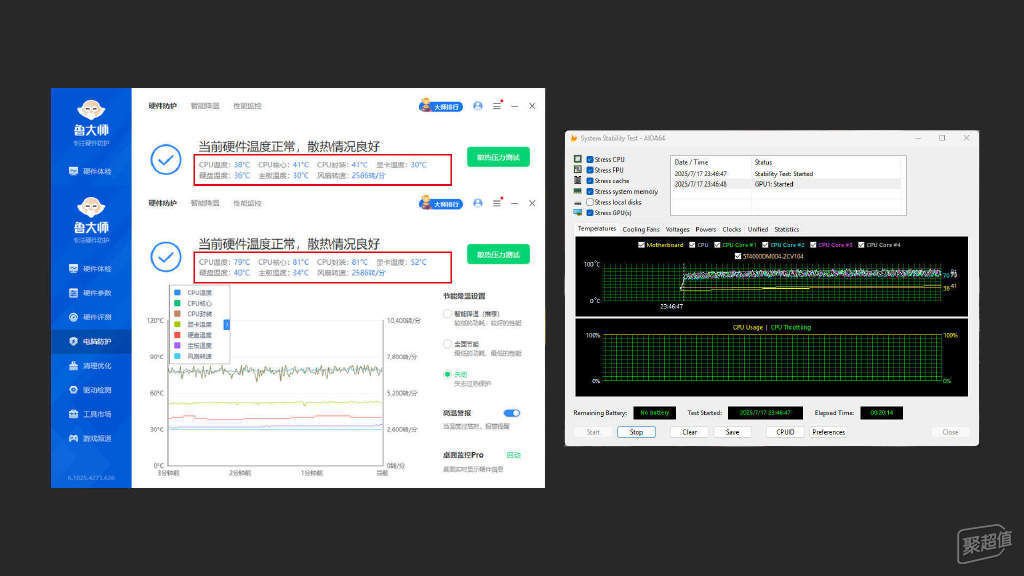The image size is (1024, 576).
Task: Open Preferences in the AIDA64 stability test
Action: [x=829, y=432]
